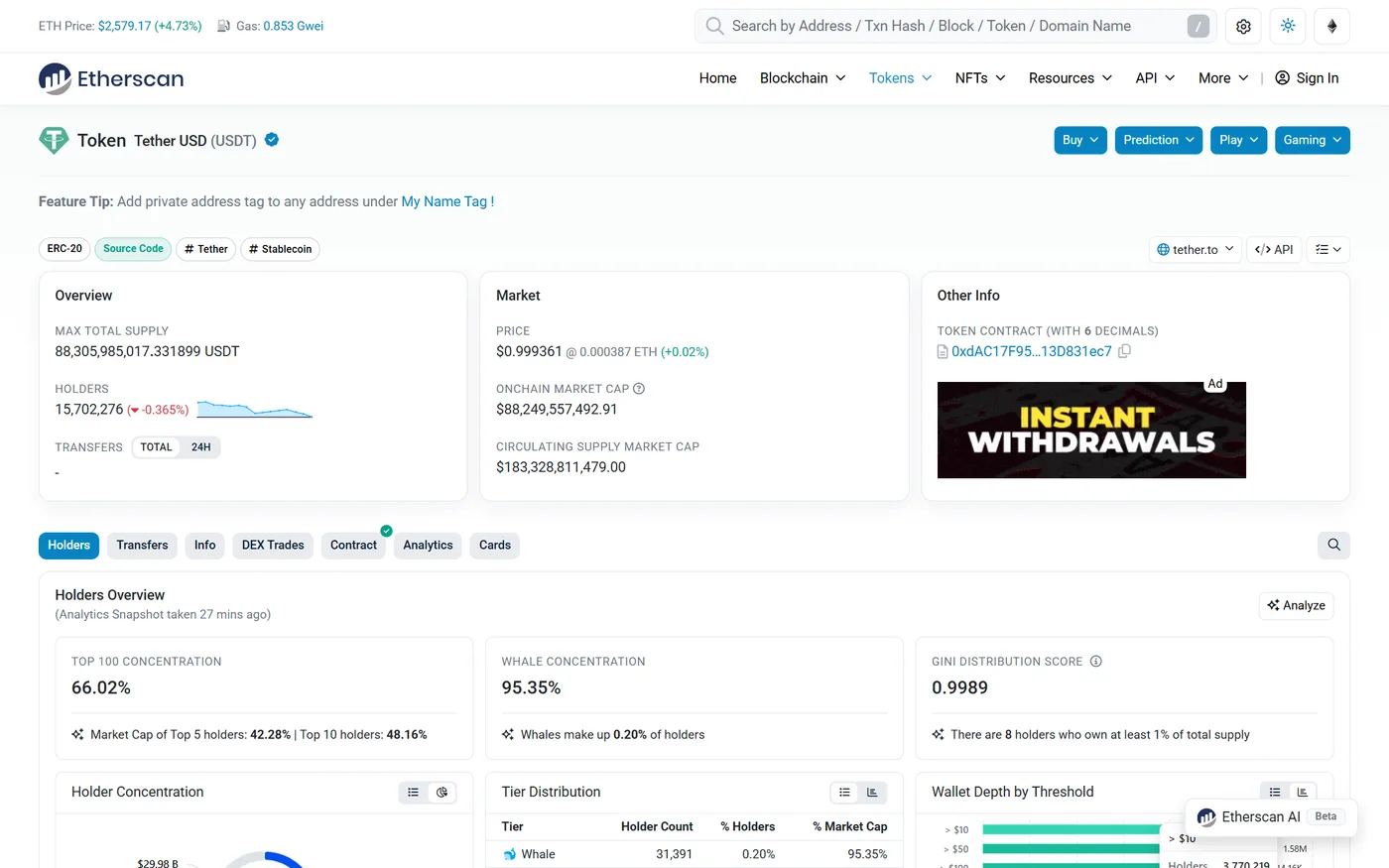The image size is (1389, 868).
Task: Click the ERC-20 tag
Action: (x=64, y=249)
